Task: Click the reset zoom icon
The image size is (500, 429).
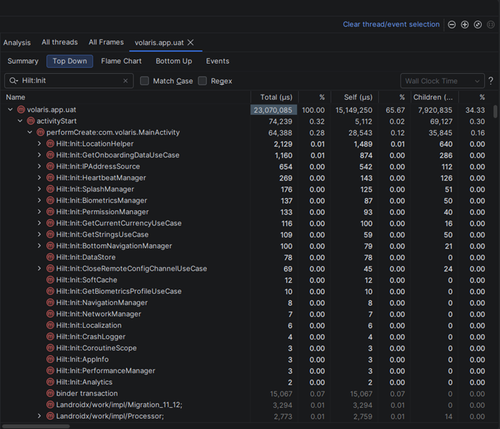Action: pos(478,25)
